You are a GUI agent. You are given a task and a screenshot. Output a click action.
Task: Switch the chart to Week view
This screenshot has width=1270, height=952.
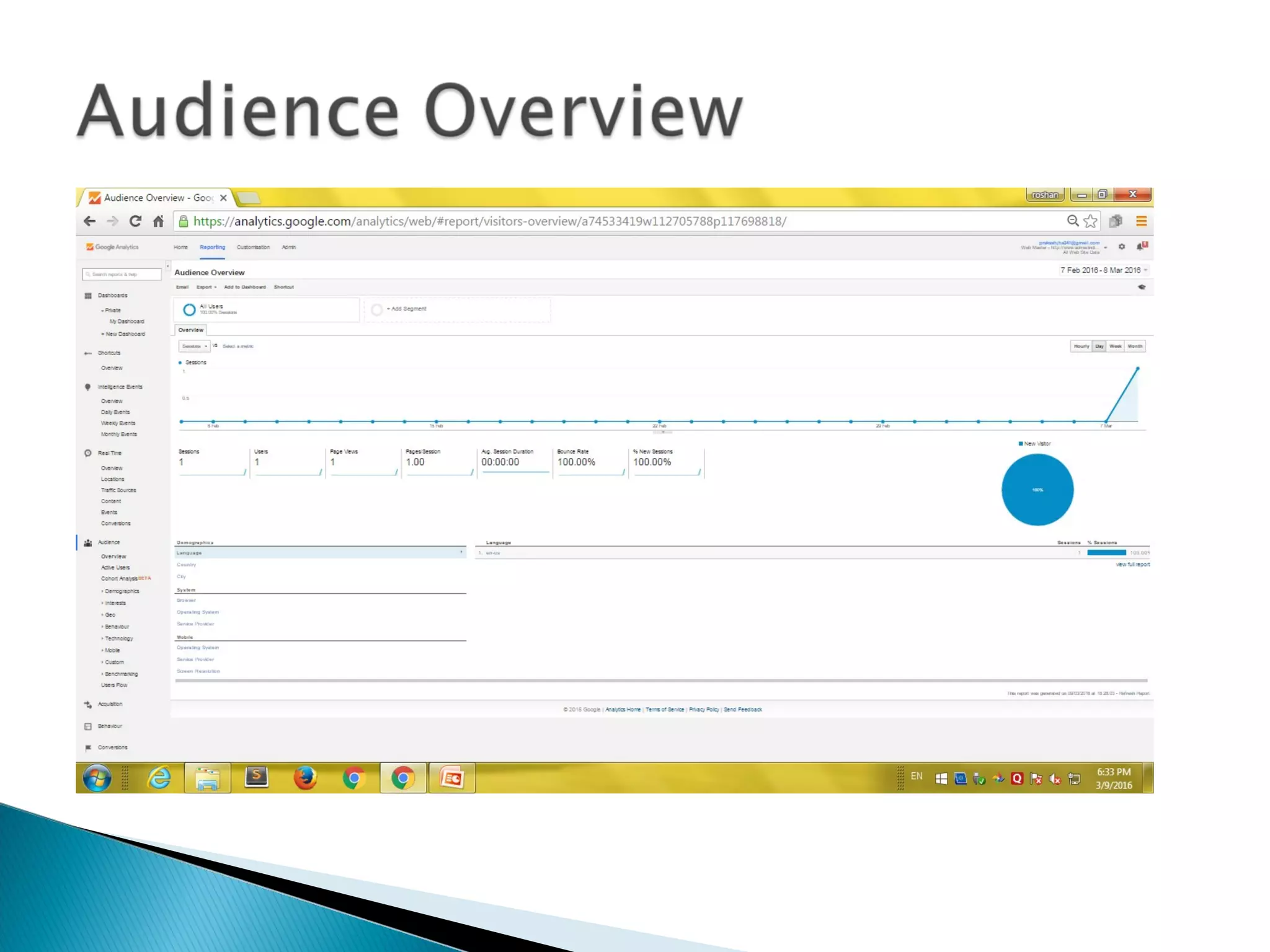[1116, 346]
